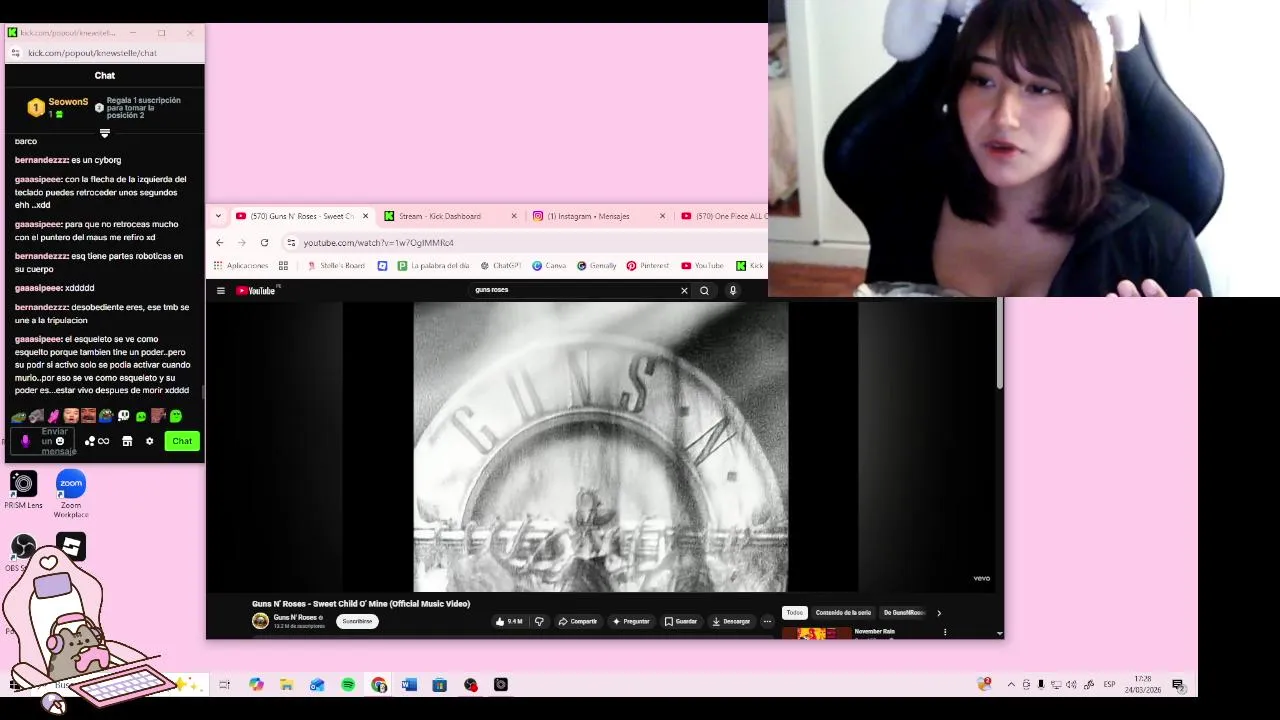Viewport: 1280px width, 720px height.
Task: Open more actions three-dot menu under video
Action: click(767, 621)
